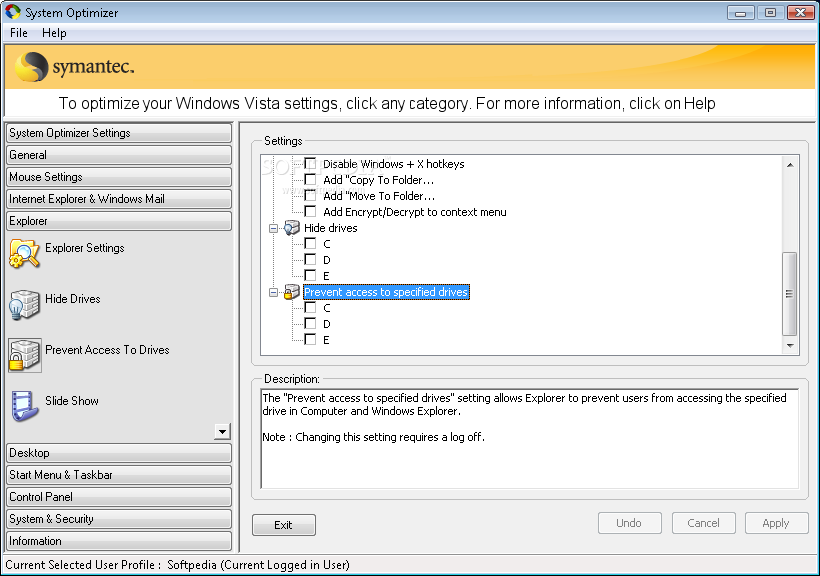This screenshot has height=576, width=820.
Task: Check Add Encrypt/Decrypt to context menu
Action: 310,212
